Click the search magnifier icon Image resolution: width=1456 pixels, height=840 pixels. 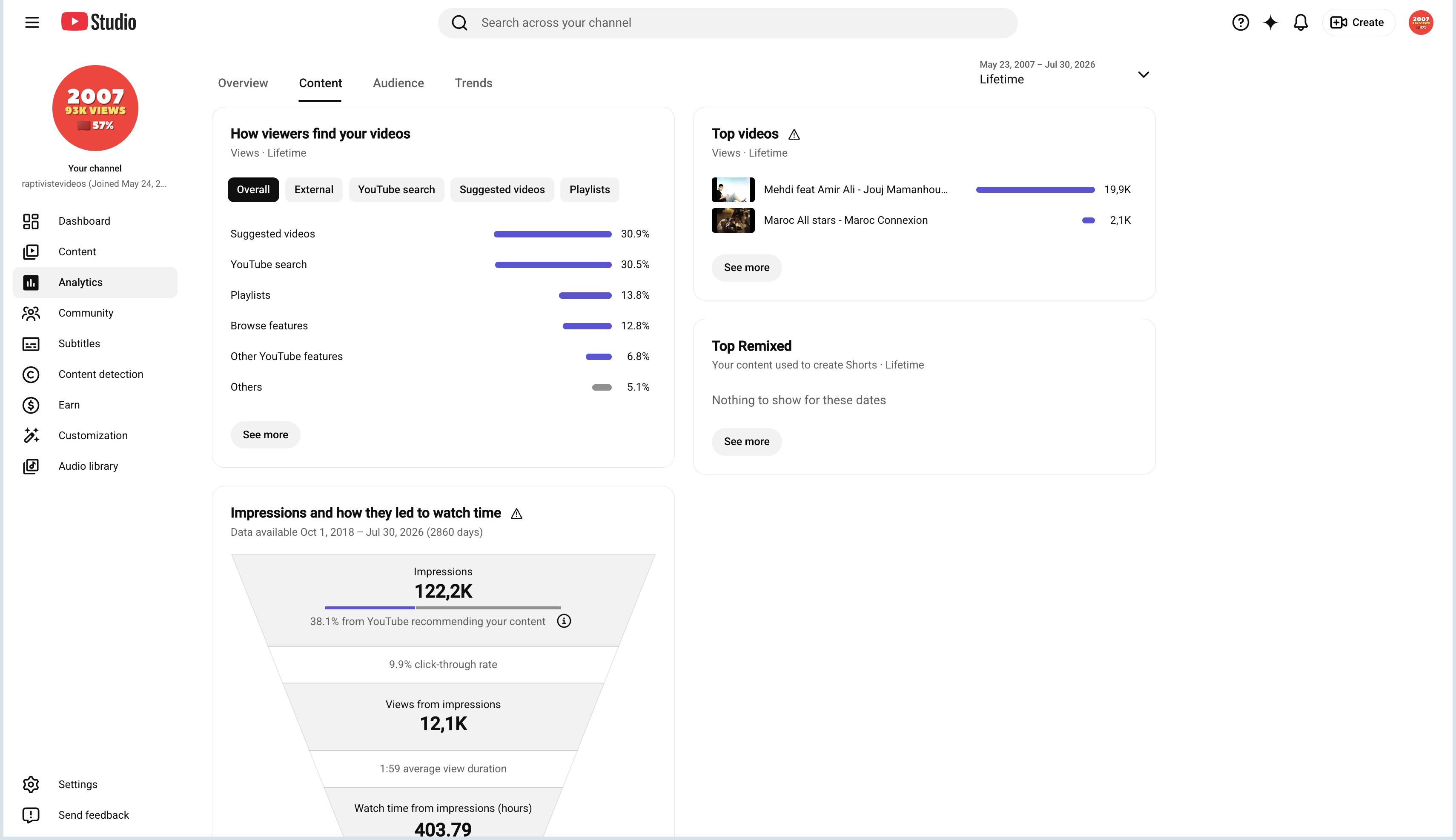459,23
